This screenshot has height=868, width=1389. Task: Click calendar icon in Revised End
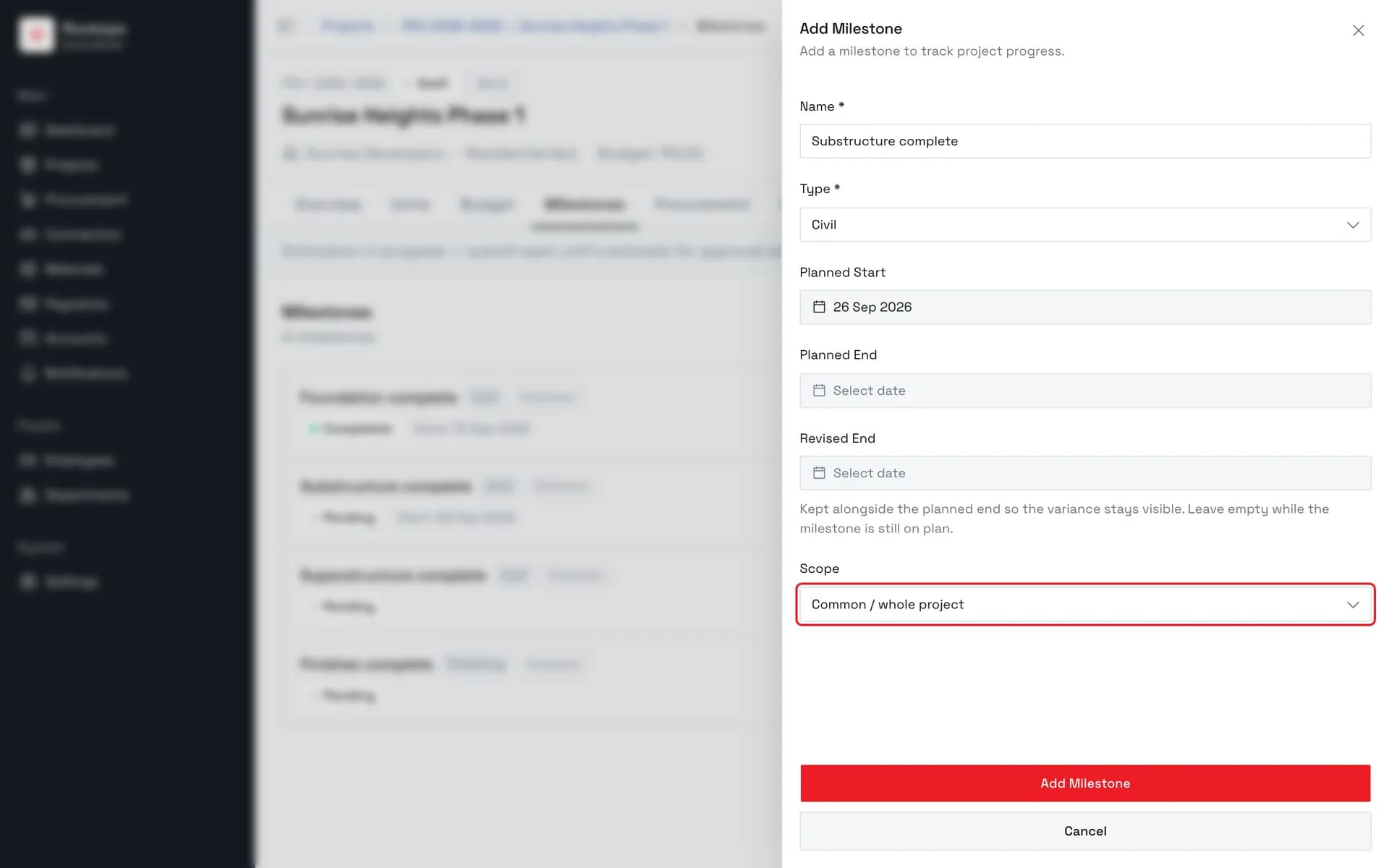pos(819,473)
